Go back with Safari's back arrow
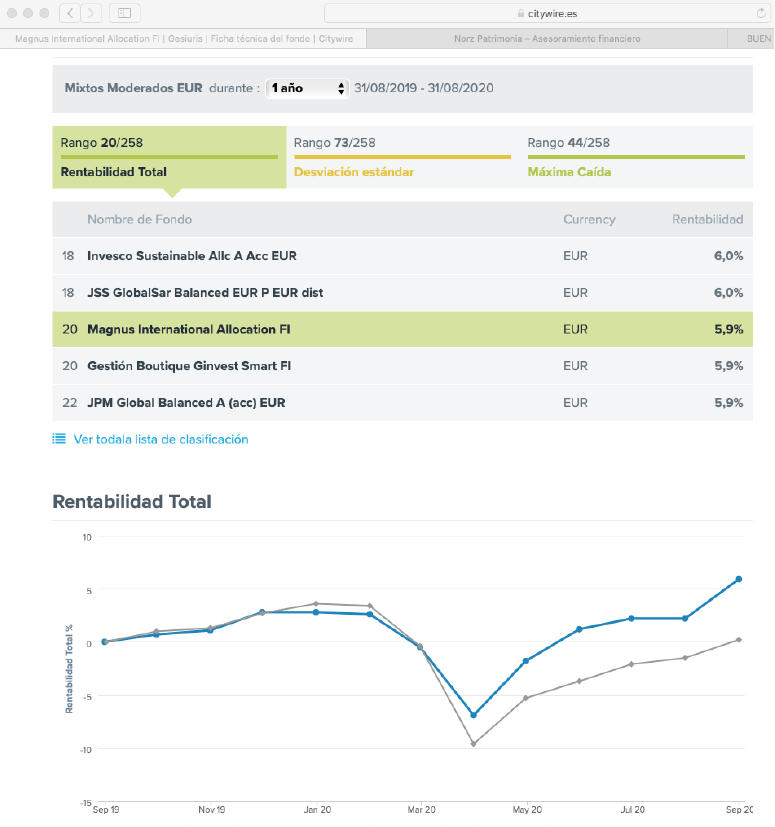The height and width of the screenshot is (827, 775). click(x=70, y=13)
